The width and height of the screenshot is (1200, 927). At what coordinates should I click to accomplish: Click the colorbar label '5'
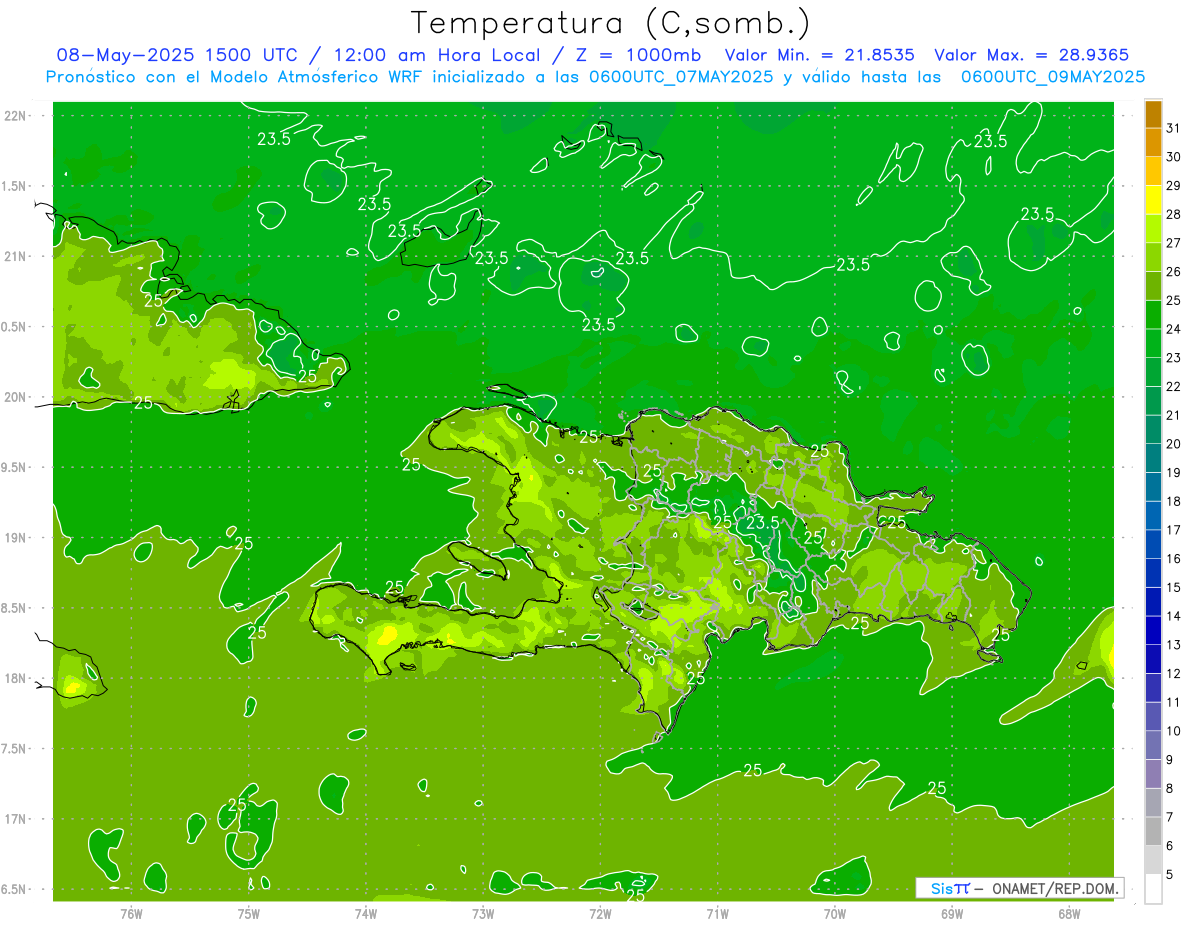coord(1170,875)
